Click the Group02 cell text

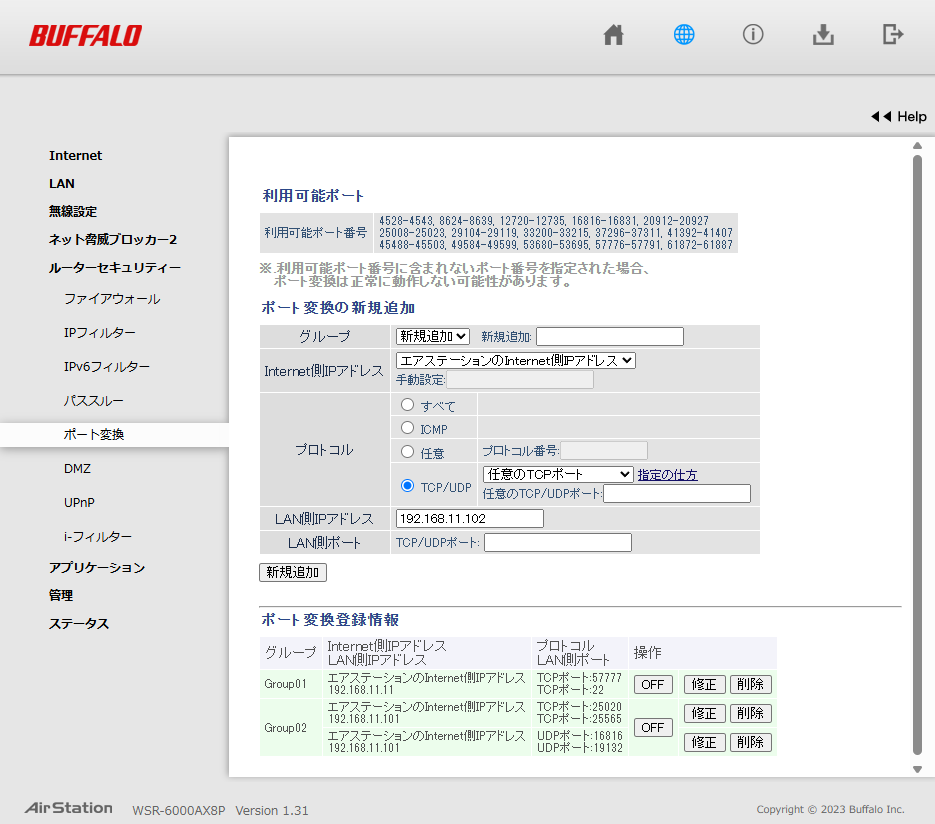286,728
